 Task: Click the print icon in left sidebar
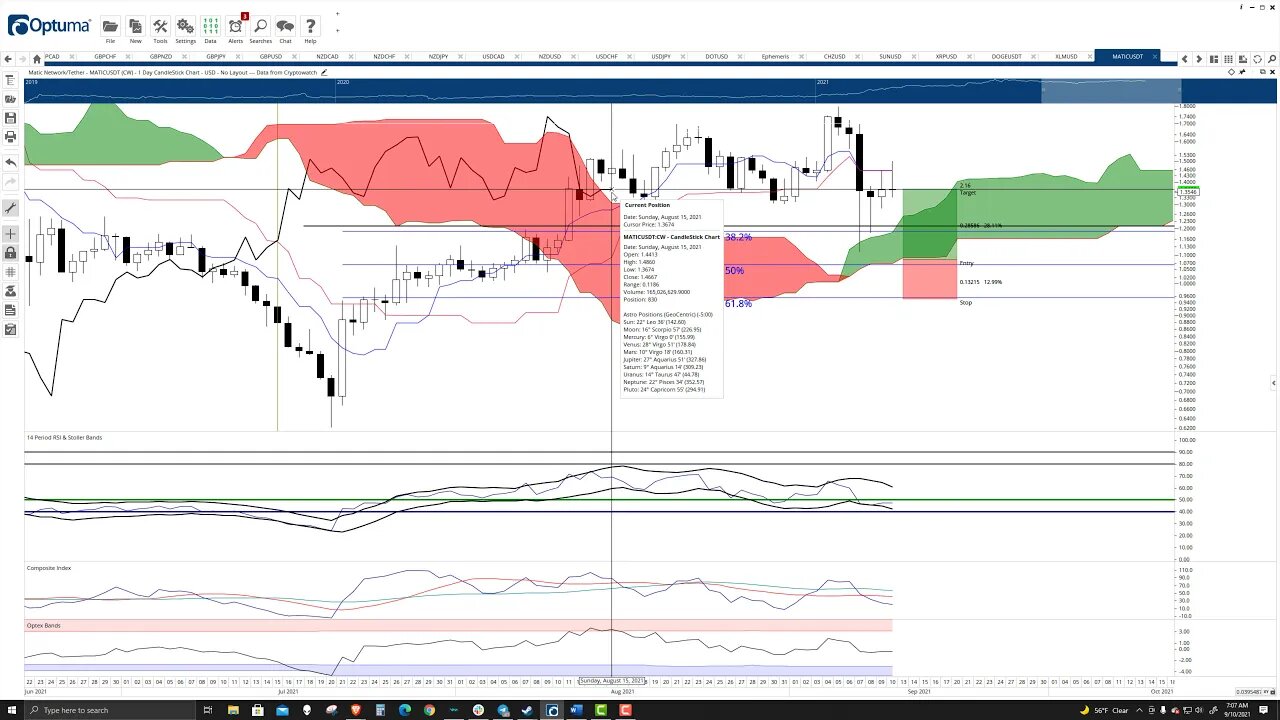[x=10, y=136]
